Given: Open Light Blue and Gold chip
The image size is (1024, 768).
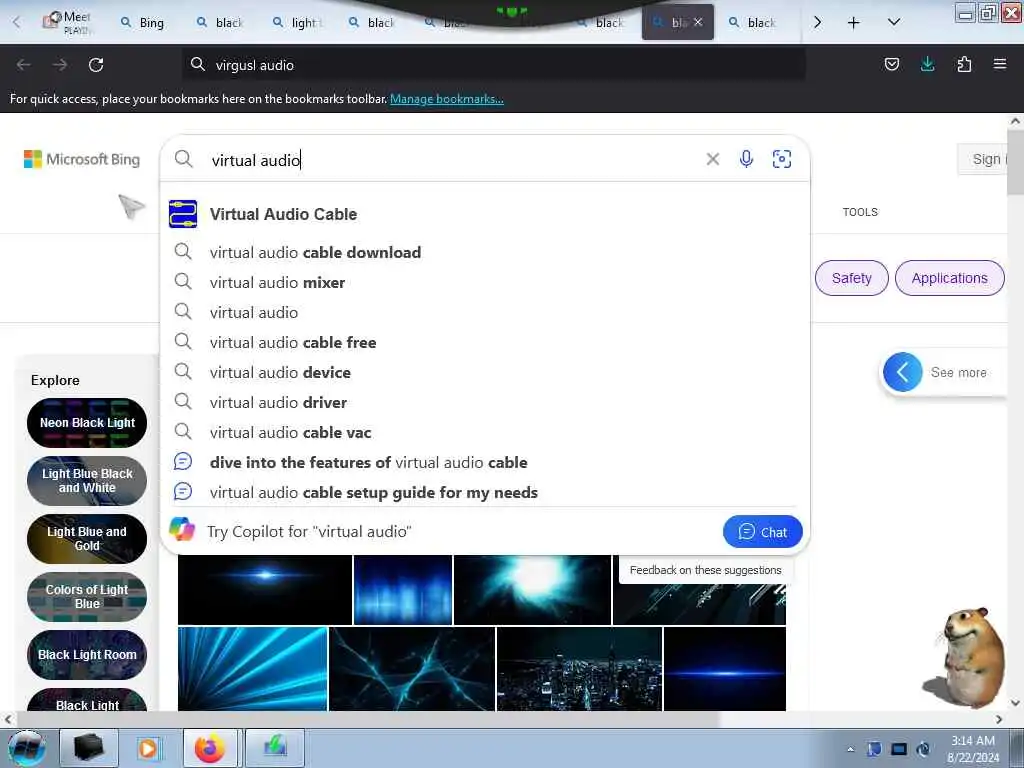Looking at the screenshot, I should point(87,539).
